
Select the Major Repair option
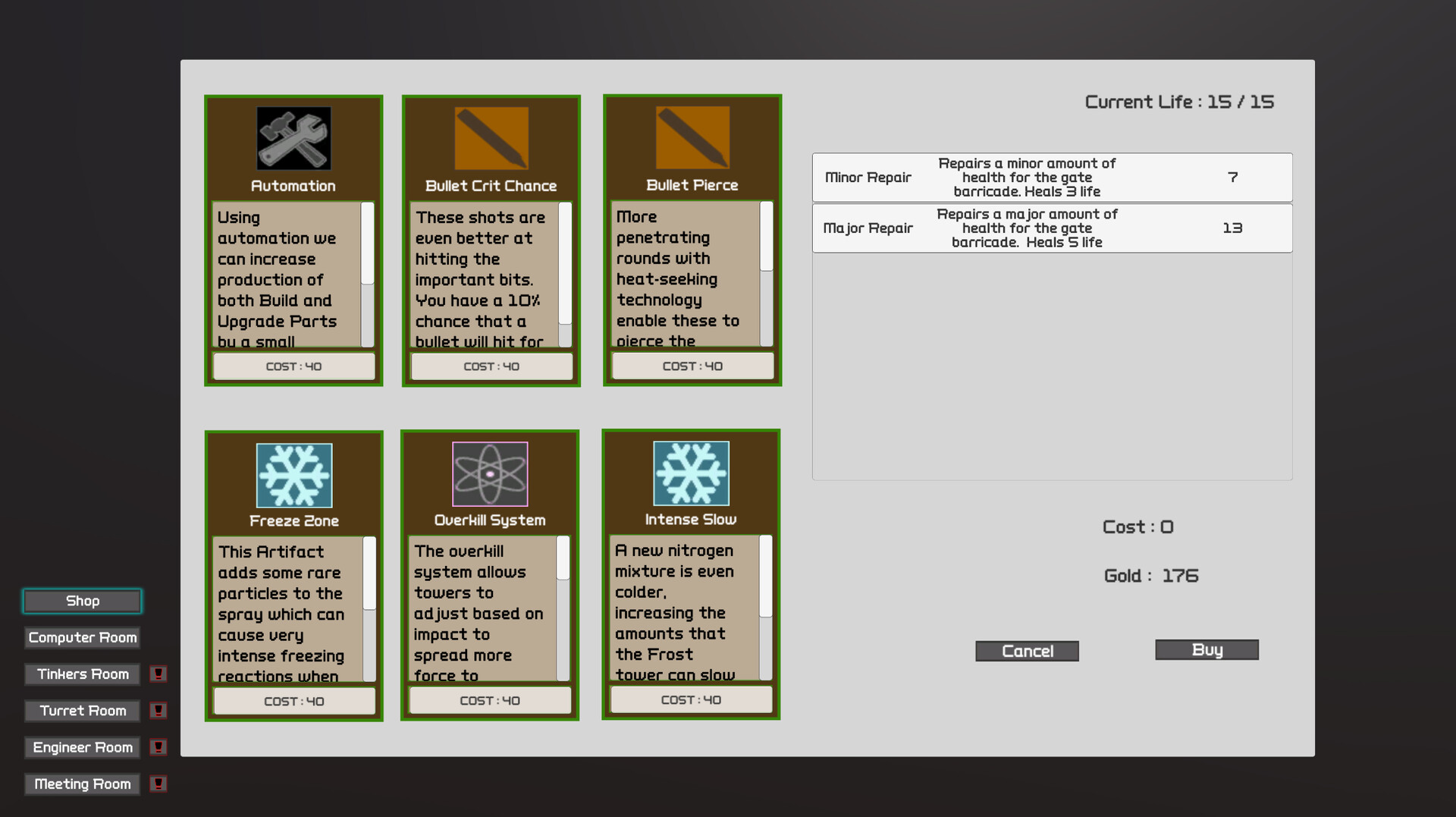[x=1051, y=228]
